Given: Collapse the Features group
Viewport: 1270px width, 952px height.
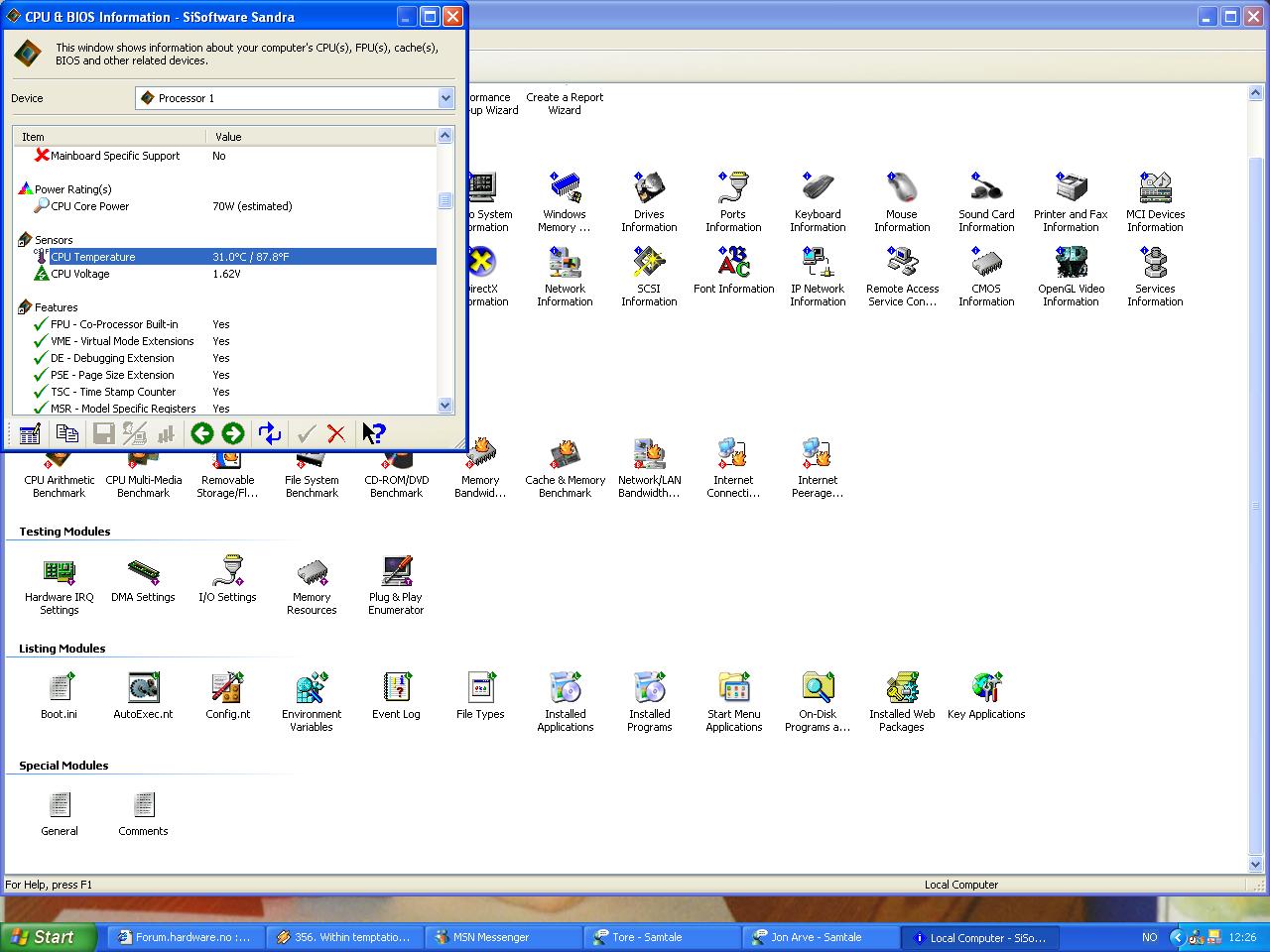Looking at the screenshot, I should tap(25, 307).
